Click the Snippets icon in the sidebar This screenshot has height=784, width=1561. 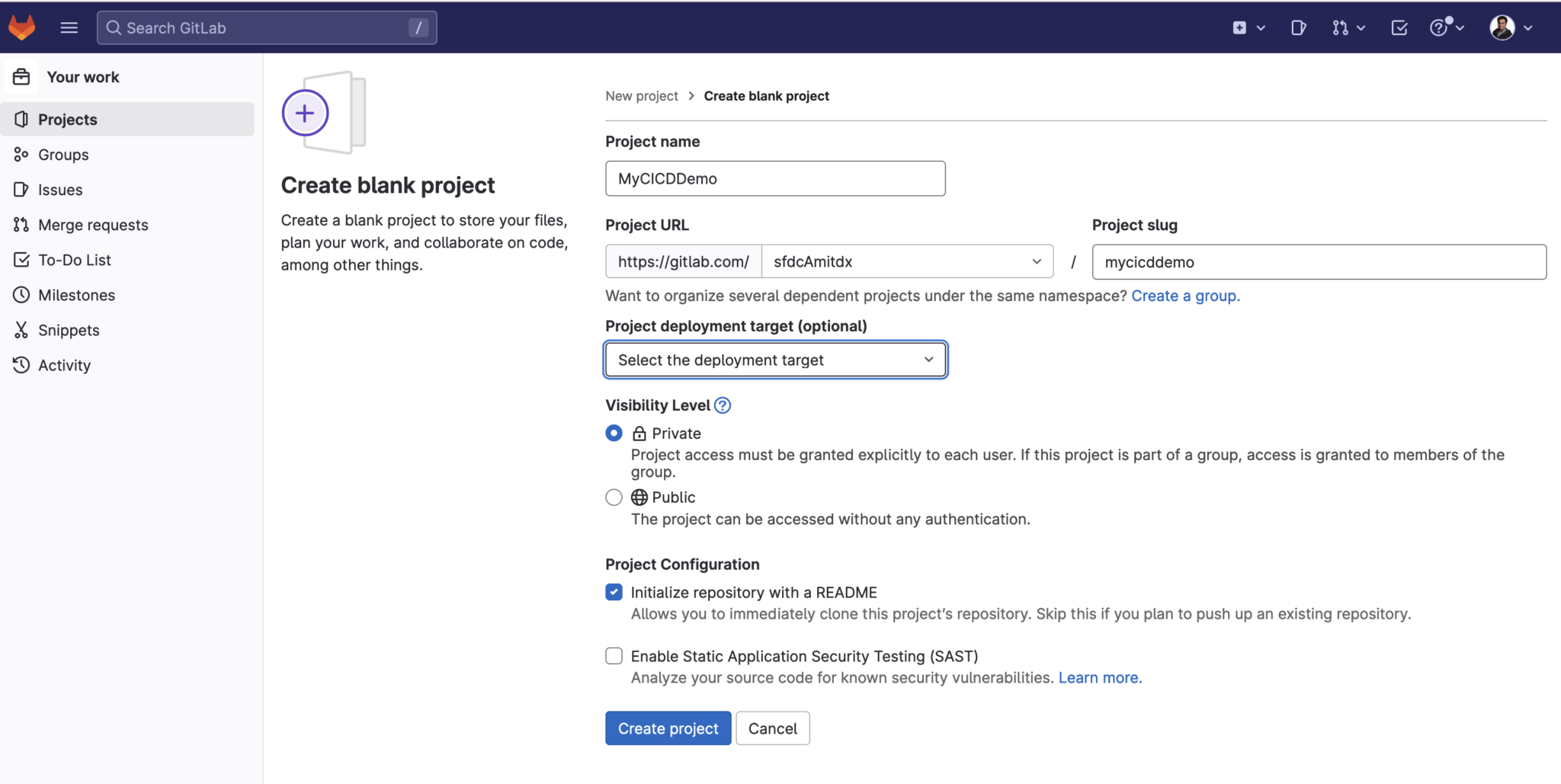click(69, 330)
